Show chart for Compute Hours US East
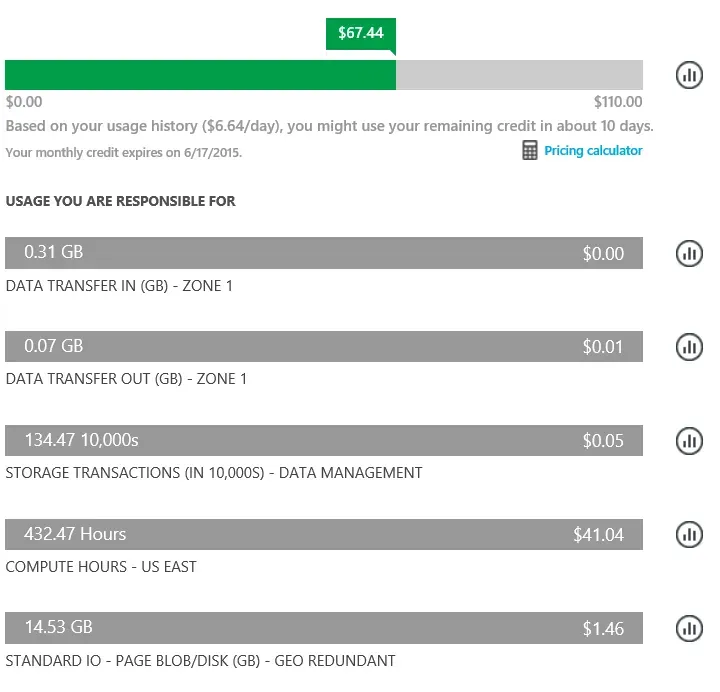Screen dimensions: 720x692 [689, 534]
